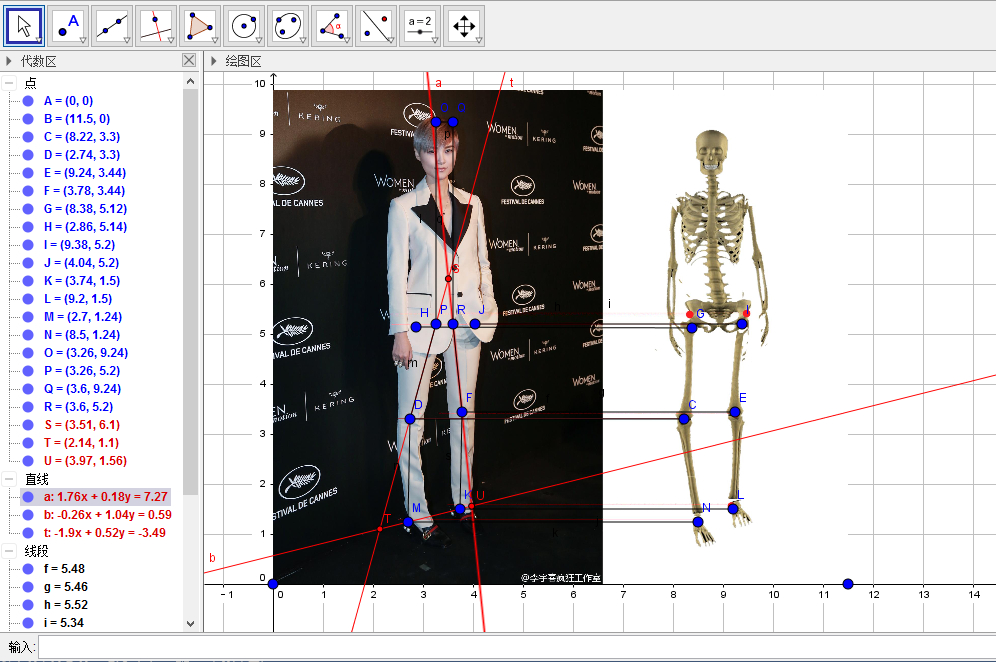996x662 pixels.
Task: Select the Slider a=2 tool
Action: [420, 26]
